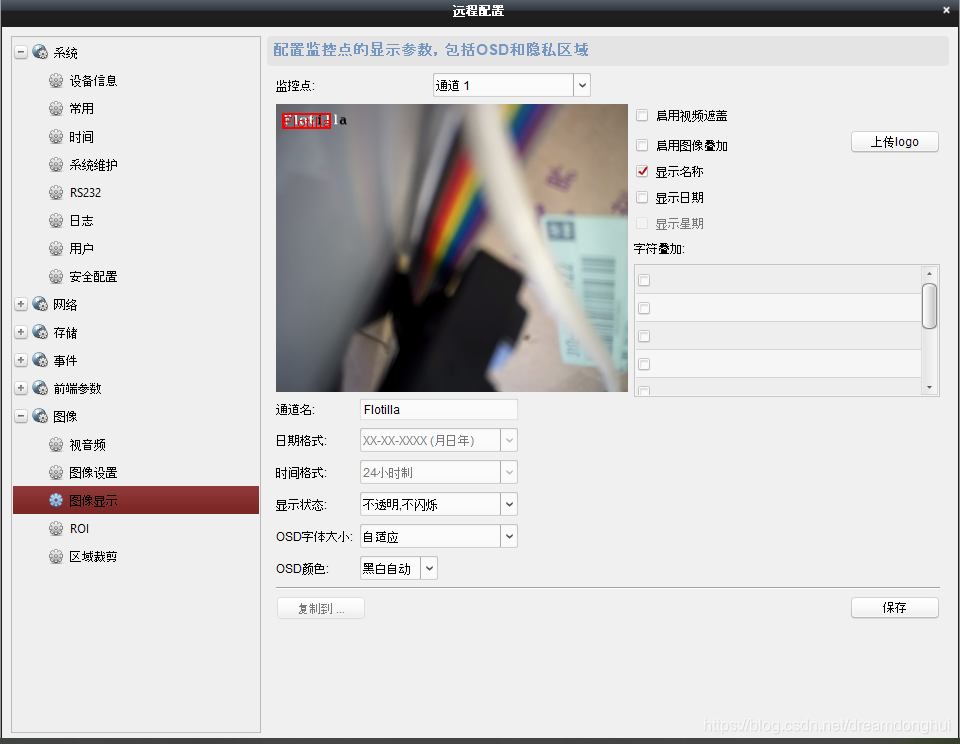Open 设备信息 settings page
This screenshot has width=960, height=744.
[93, 81]
